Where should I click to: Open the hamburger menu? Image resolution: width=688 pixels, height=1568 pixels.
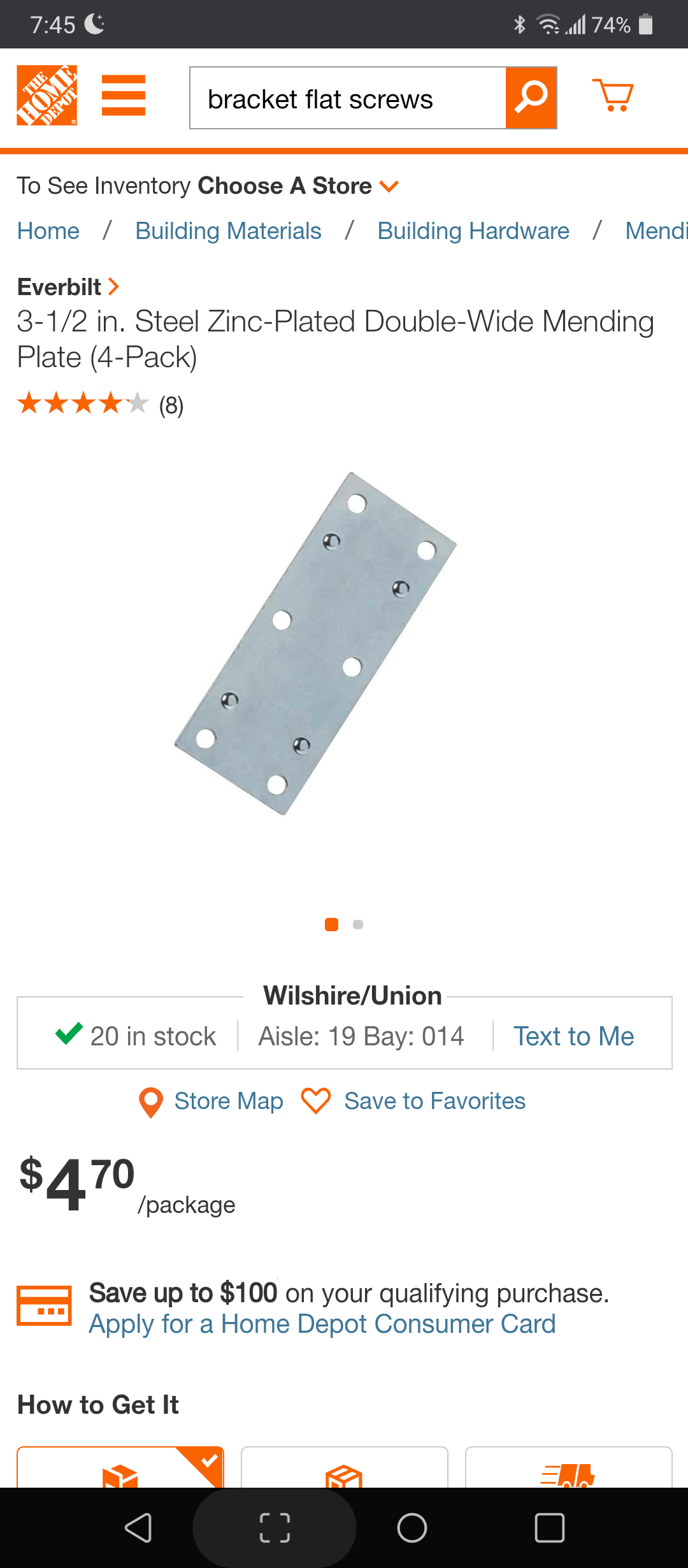coord(124,96)
